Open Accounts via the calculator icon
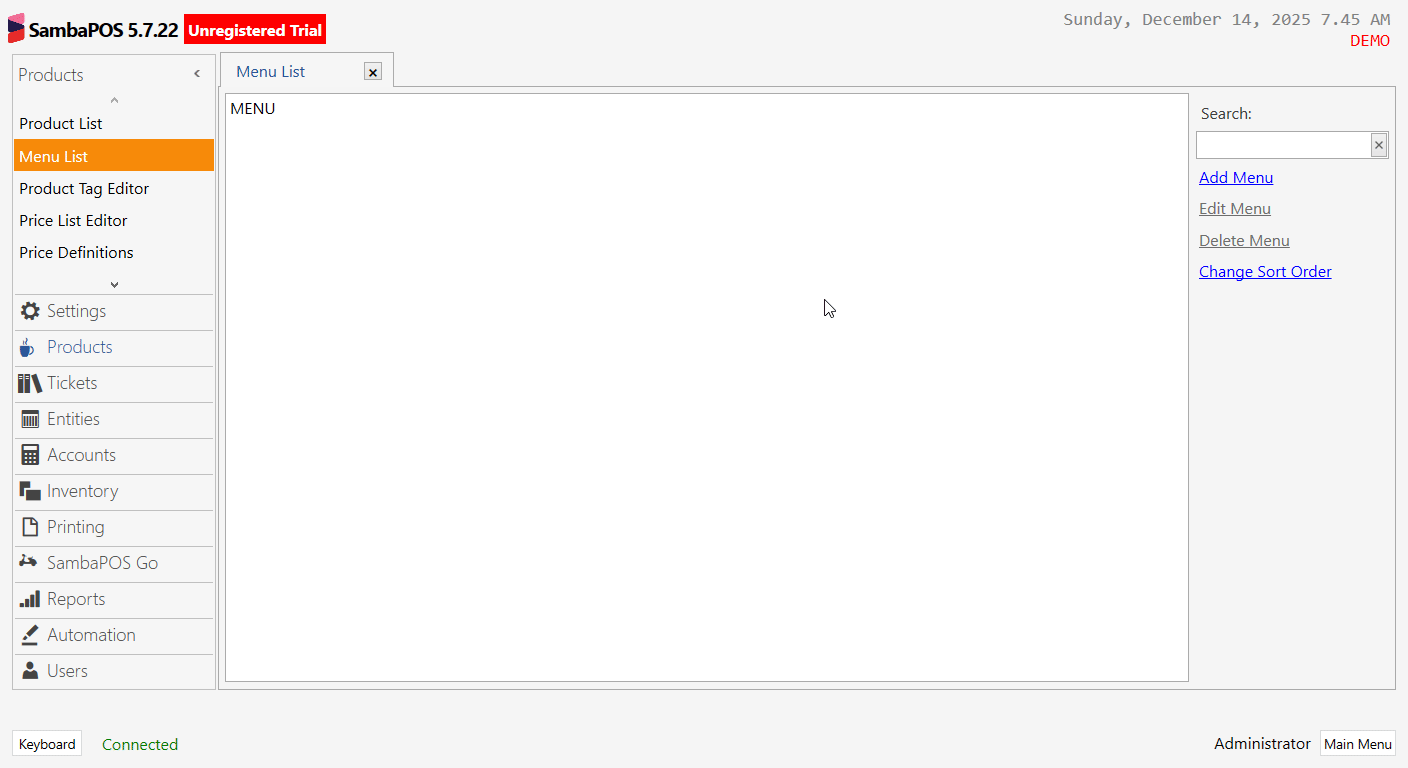 [30, 455]
